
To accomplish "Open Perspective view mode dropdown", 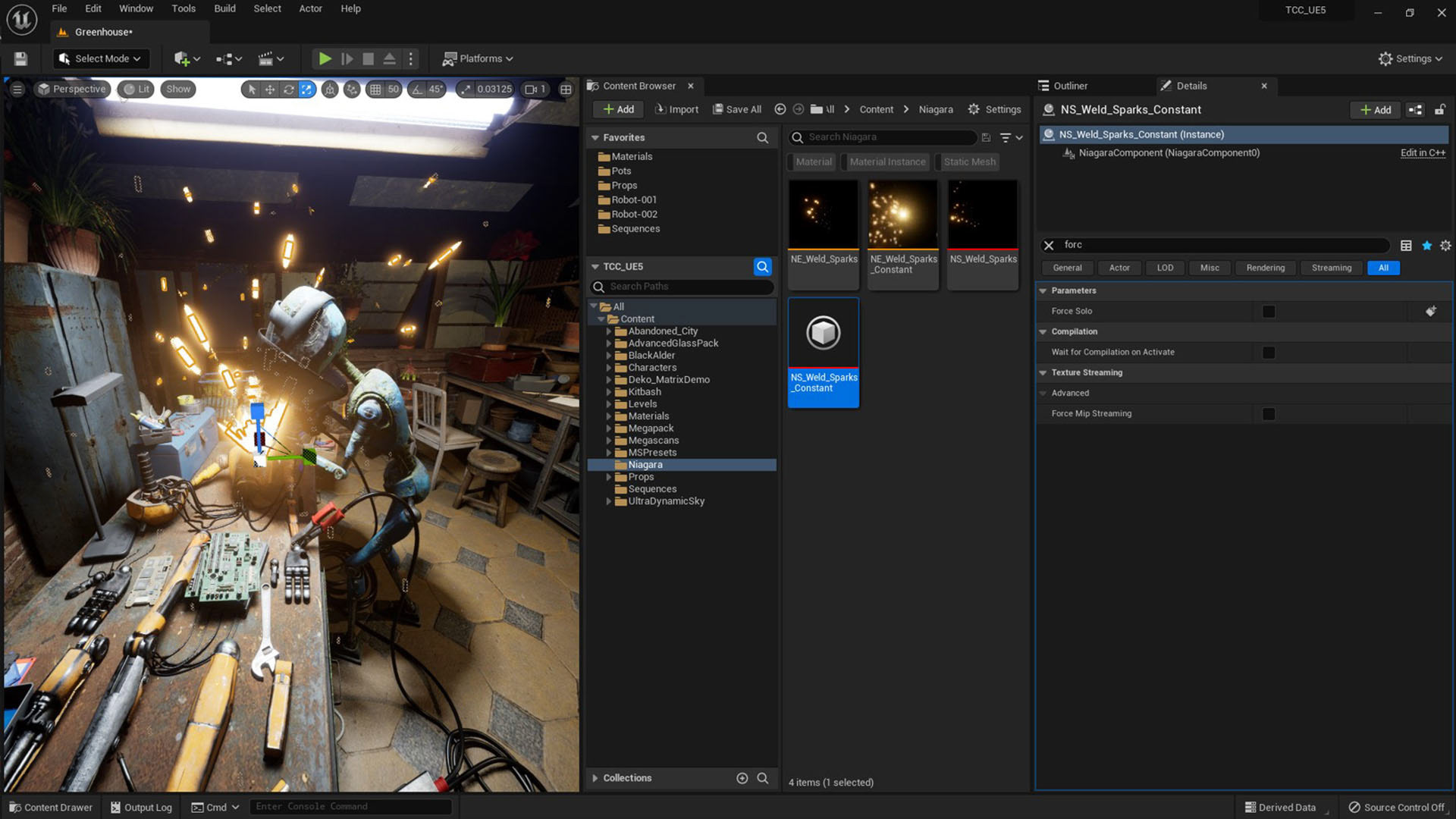I will [73, 89].
